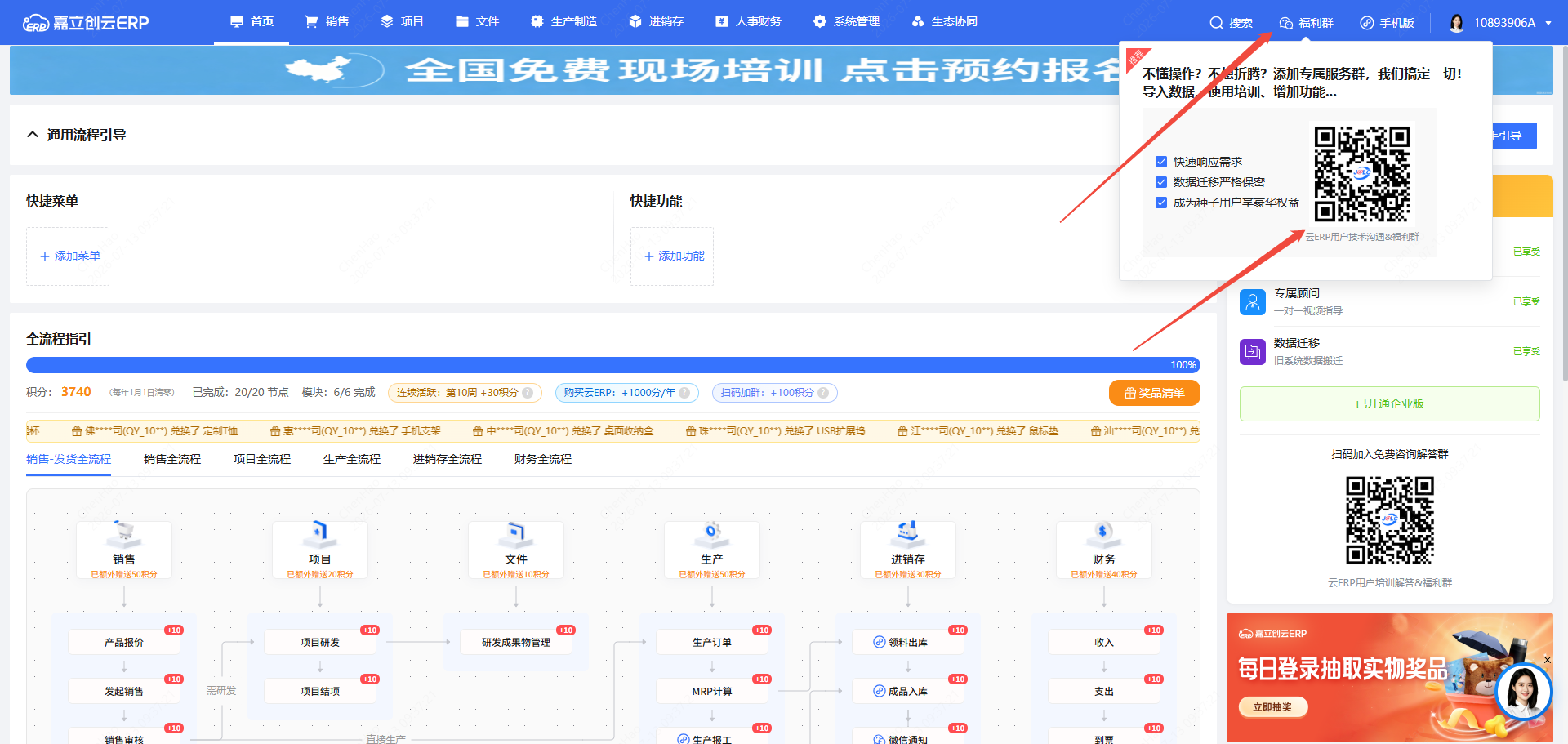1568x744 pixels.
Task: Click the 扫码加入免费咨询解答群 QR code
Action: pos(1389,520)
